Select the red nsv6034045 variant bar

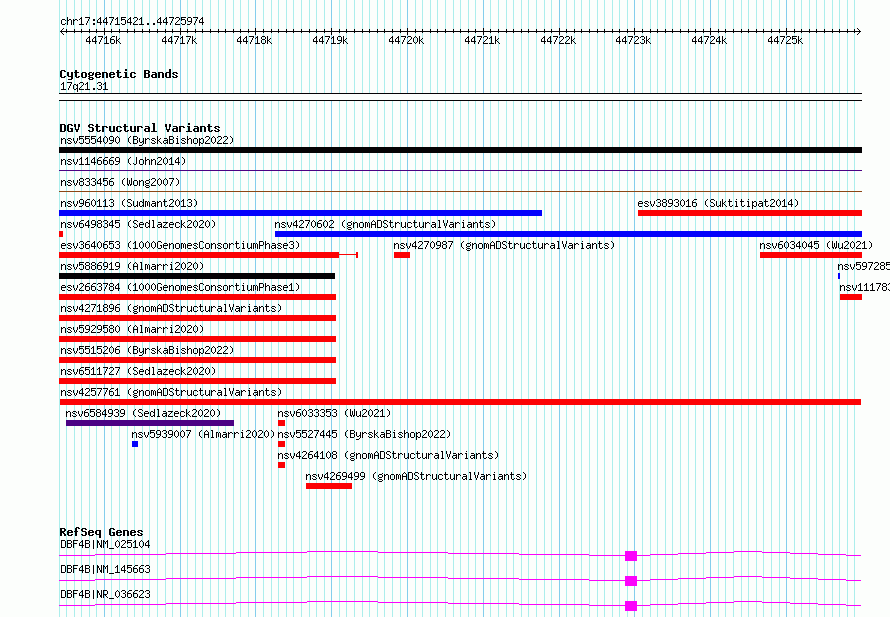tap(811, 255)
